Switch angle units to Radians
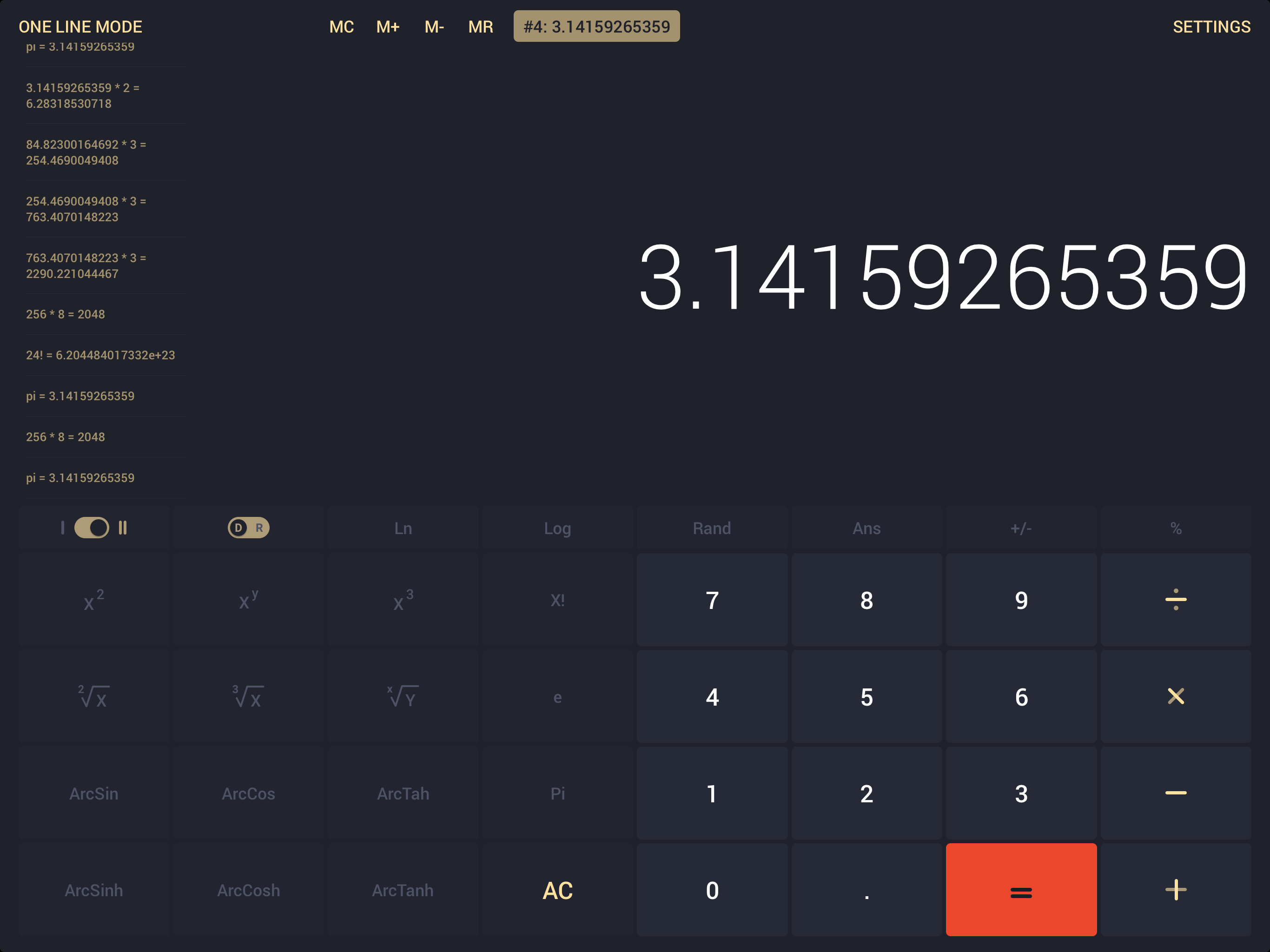 pos(259,528)
